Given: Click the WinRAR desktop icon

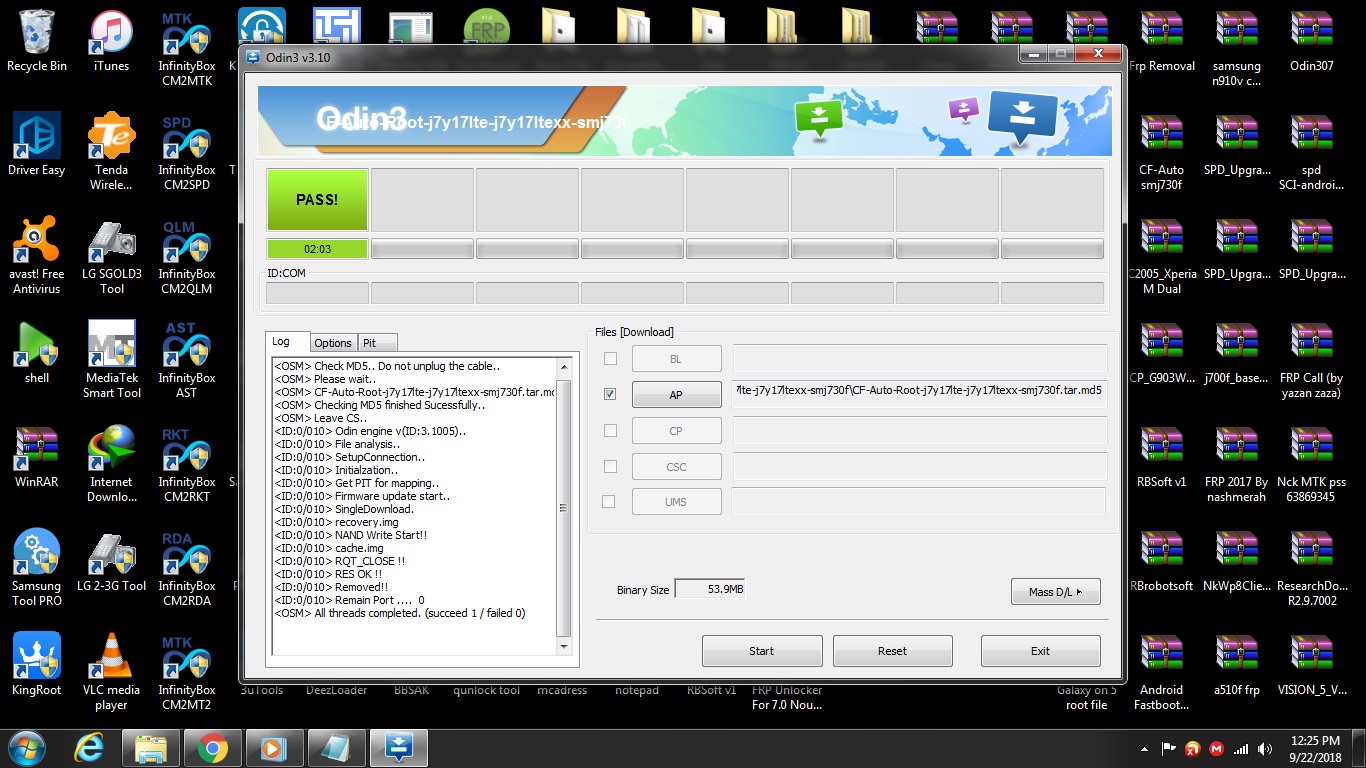Looking at the screenshot, I should (x=37, y=457).
